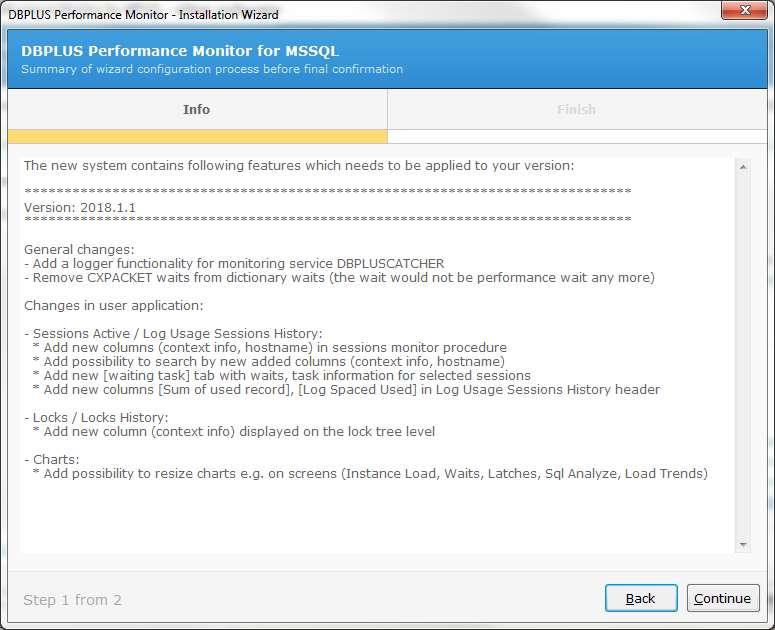775x630 pixels.
Task: Click the Back button
Action: click(641, 598)
